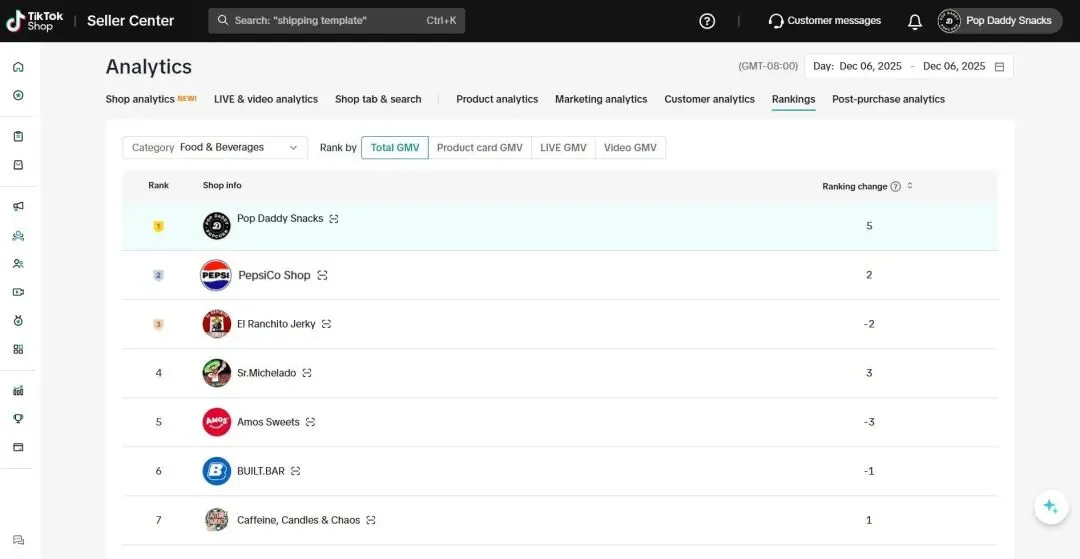Open the sparkle AI assistant floating button
This screenshot has height=559, width=1080.
click(1050, 507)
